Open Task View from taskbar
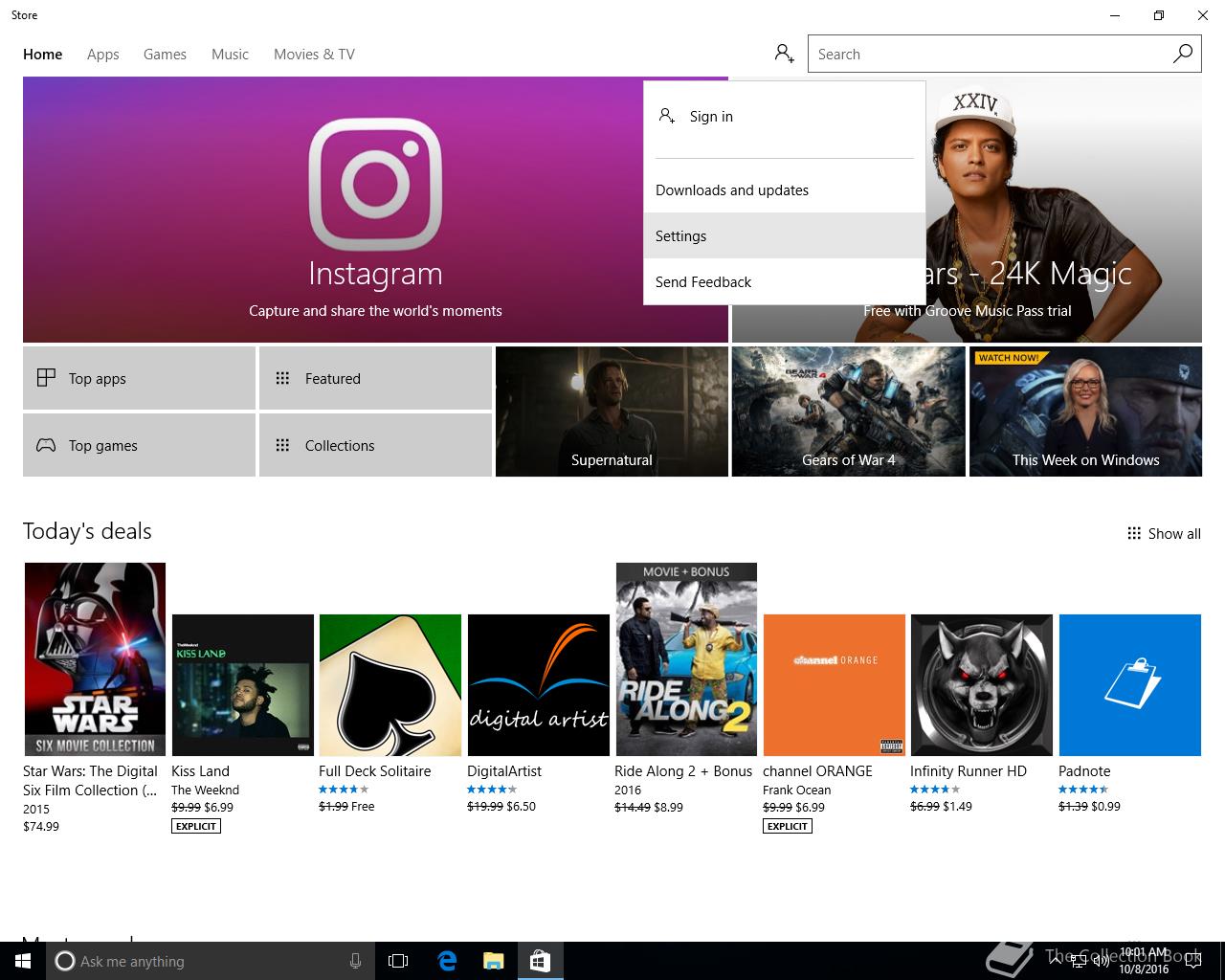Viewport: 1225px width, 980px height. 398,961
